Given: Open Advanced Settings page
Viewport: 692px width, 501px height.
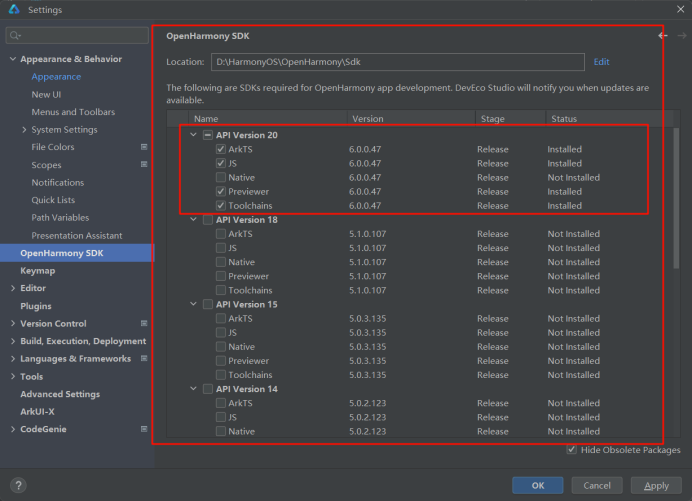Looking at the screenshot, I should (60, 394).
